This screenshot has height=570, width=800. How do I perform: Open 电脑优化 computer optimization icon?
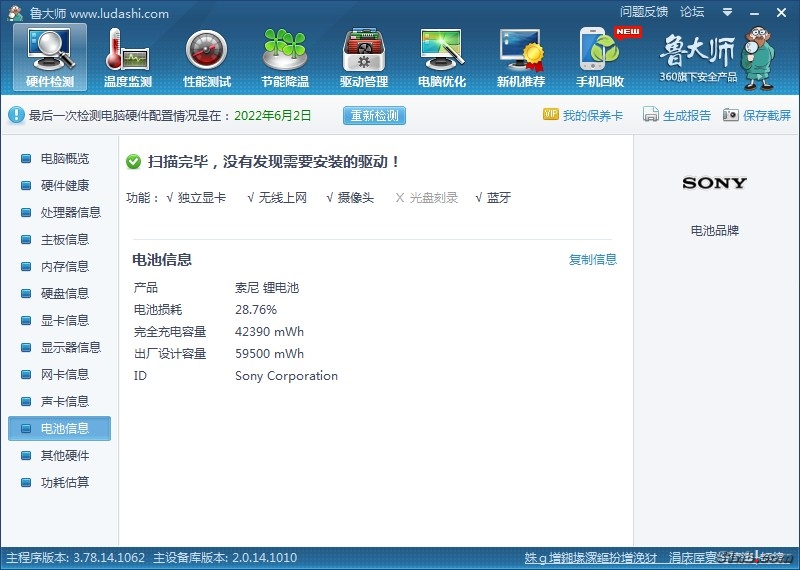[x=442, y=57]
